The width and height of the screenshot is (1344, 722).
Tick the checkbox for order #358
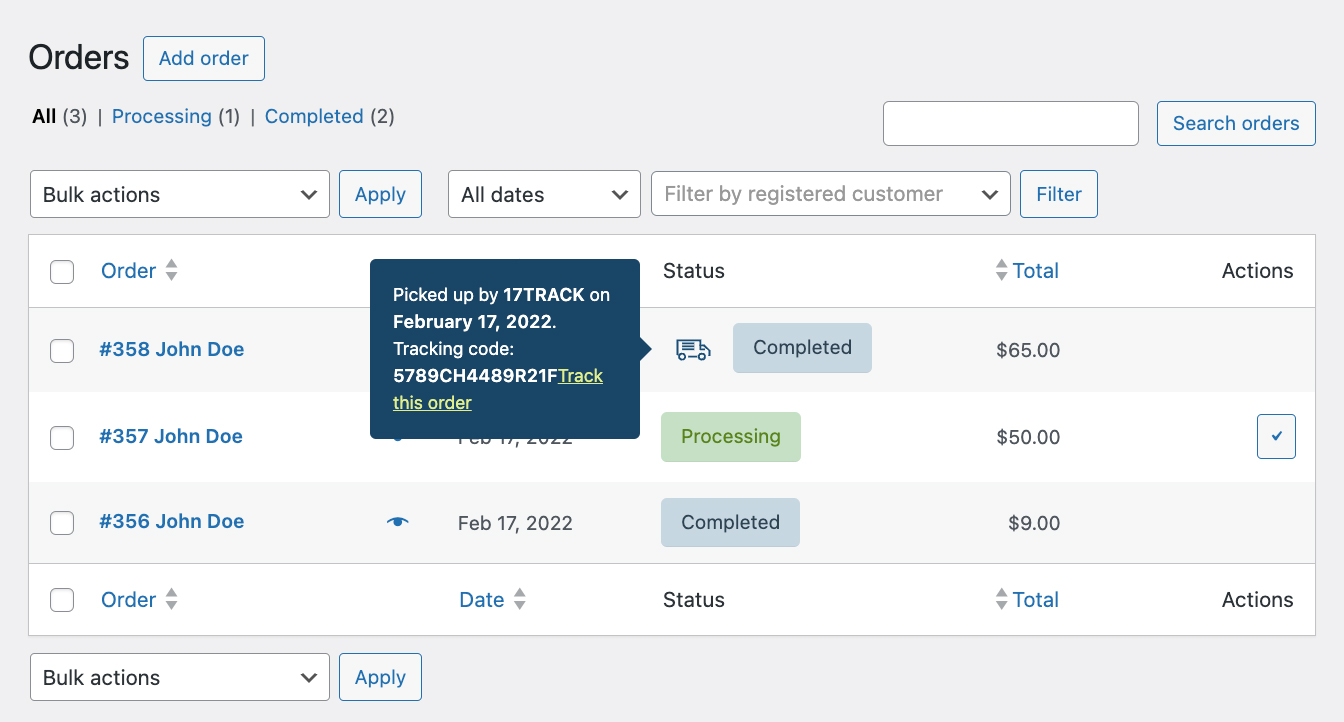(62, 350)
